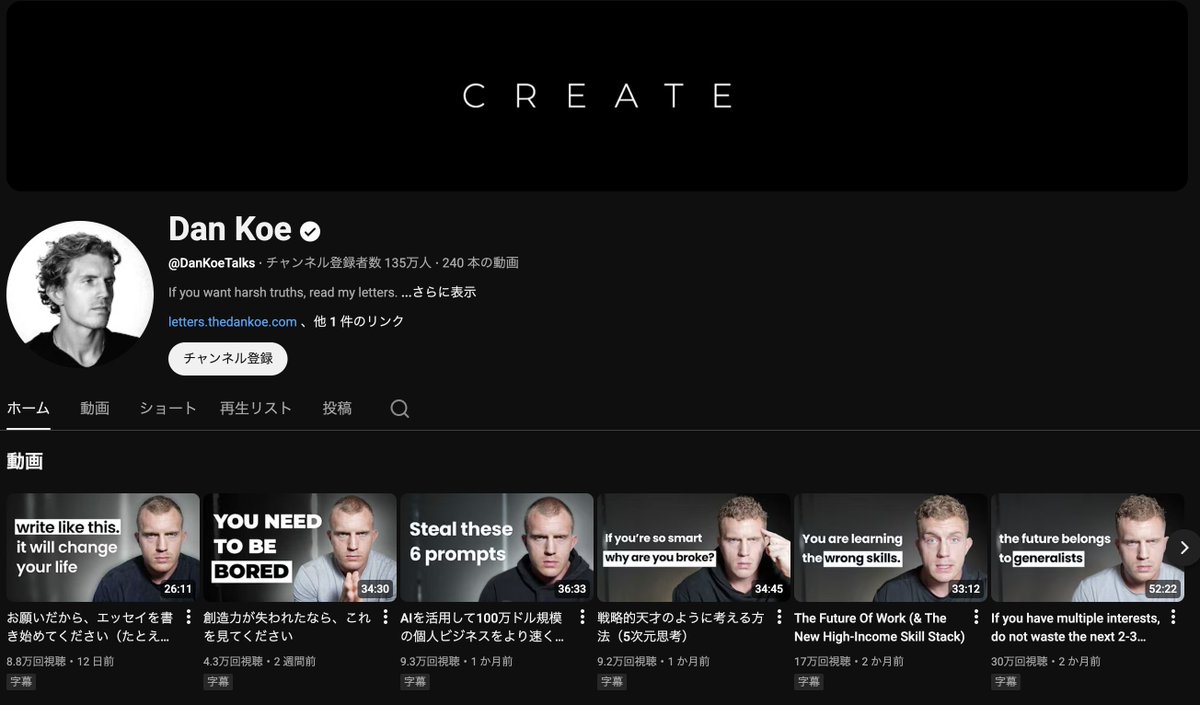
Task: Open options menu for the AI $1M business video
Action: point(582,617)
